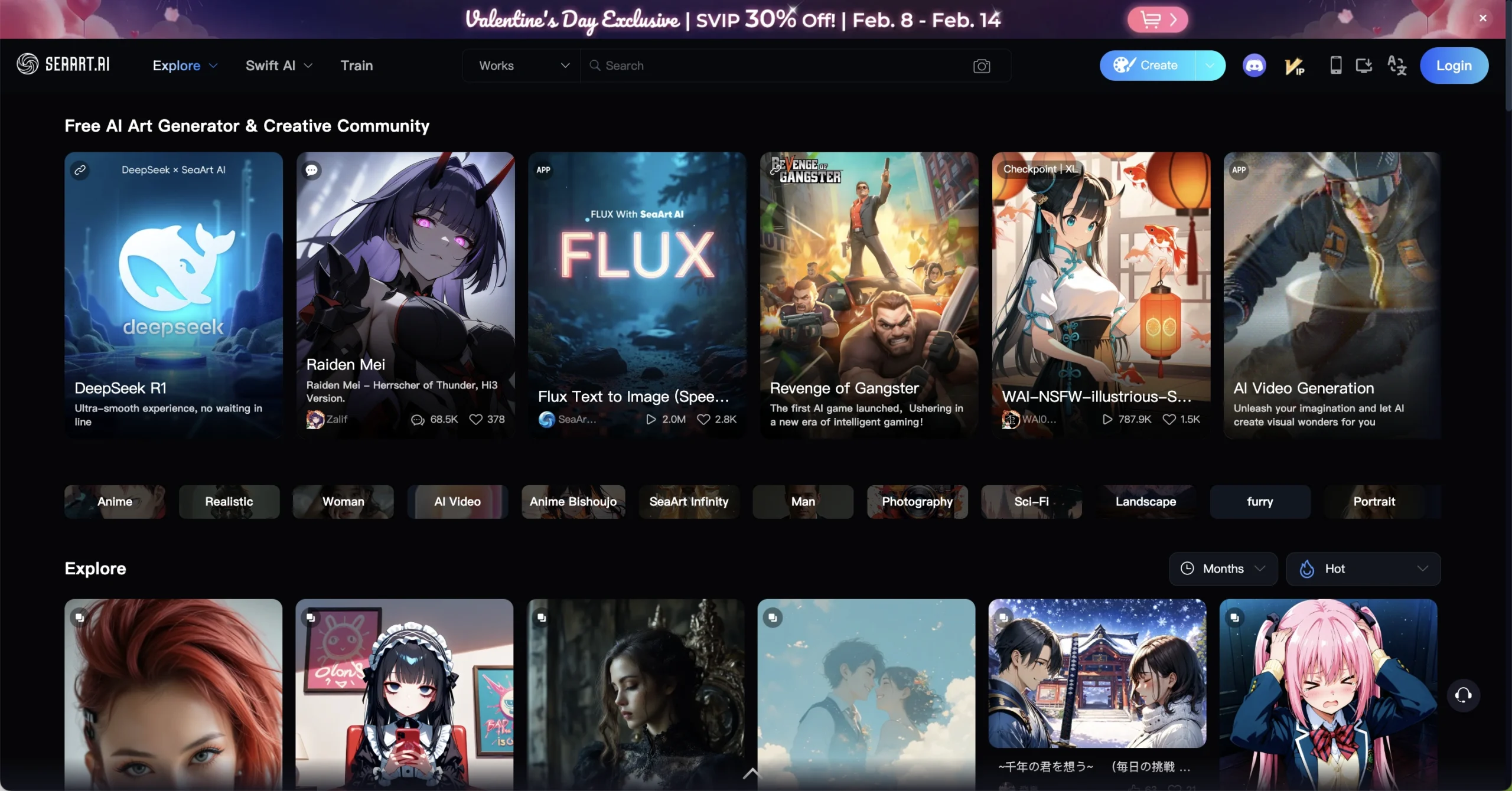Open WAI-NSFW-illustrious title link
The width and height of the screenshot is (1512, 791).
(1097, 397)
